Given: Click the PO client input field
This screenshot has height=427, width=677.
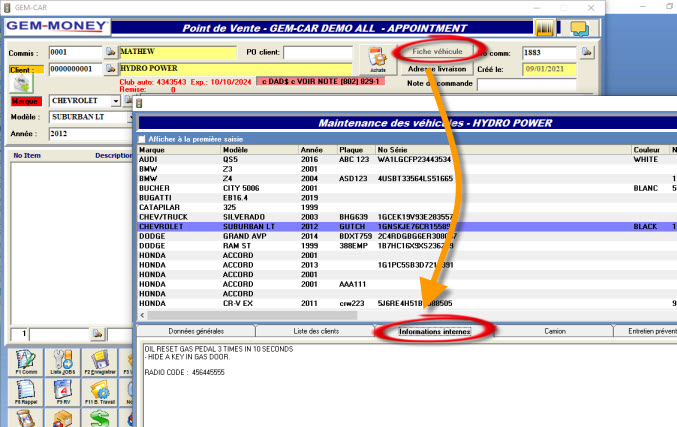Looking at the screenshot, I should click(x=318, y=53).
